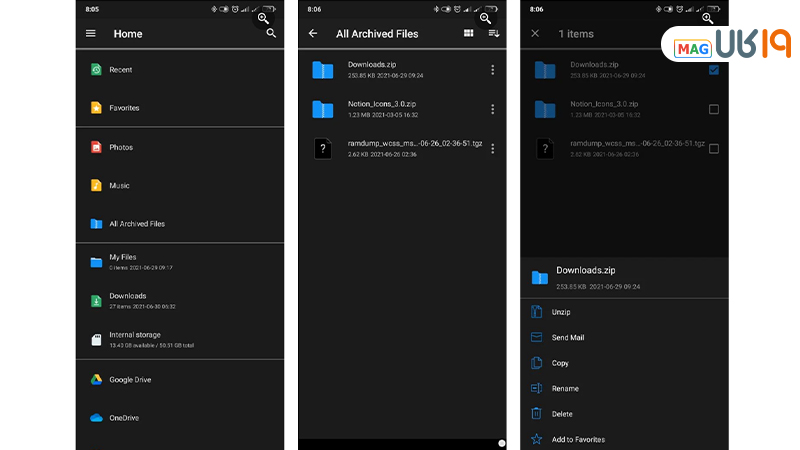Image resolution: width=800 pixels, height=450 pixels.
Task: Open OneDrive cloud storage
Action: tap(123, 418)
